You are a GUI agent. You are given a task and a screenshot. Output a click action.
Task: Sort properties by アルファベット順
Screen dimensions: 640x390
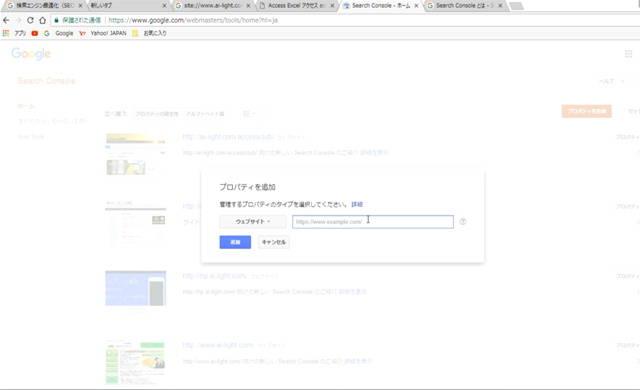pos(205,114)
